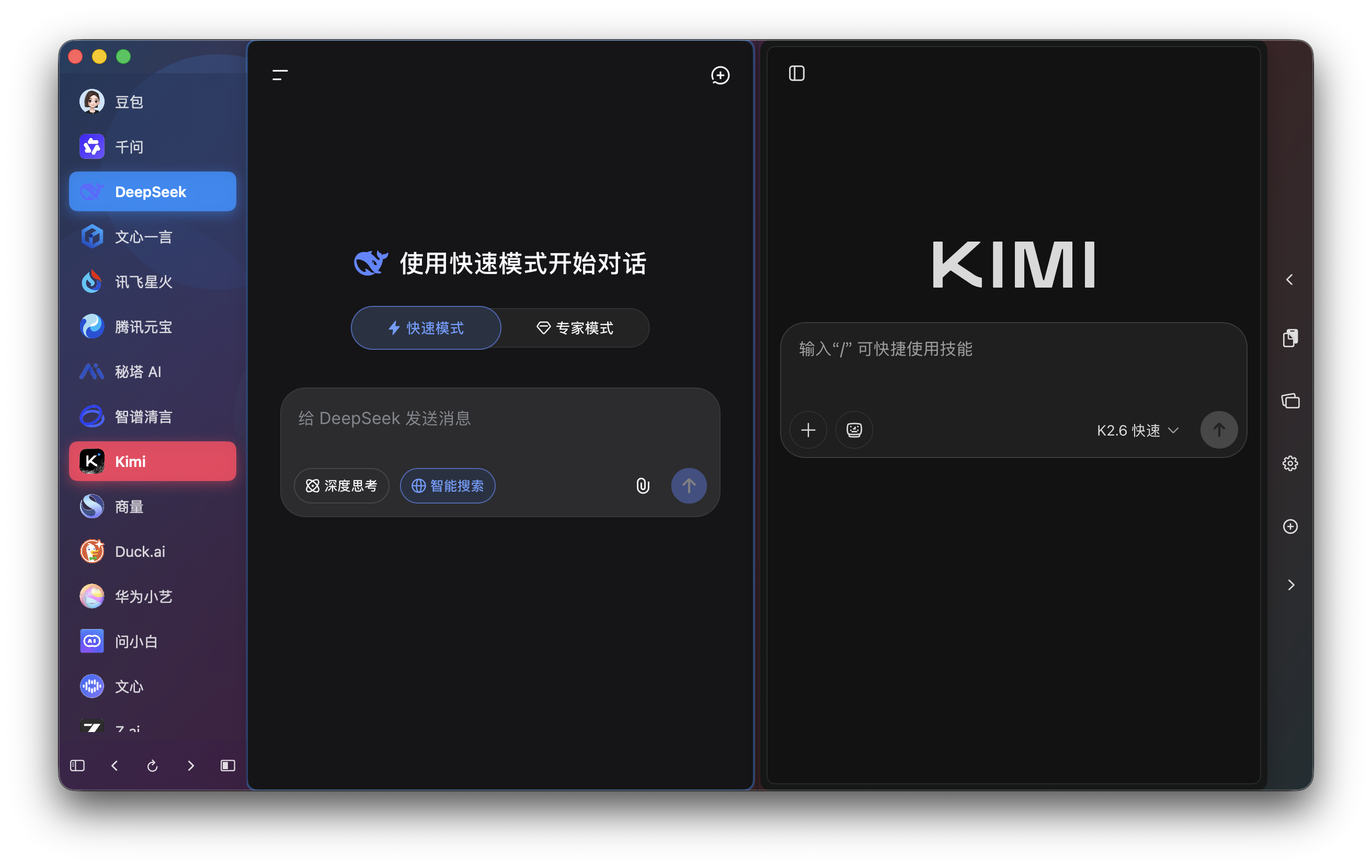
Task: Start a new DeepSeek chat
Action: pyautogui.click(x=720, y=75)
